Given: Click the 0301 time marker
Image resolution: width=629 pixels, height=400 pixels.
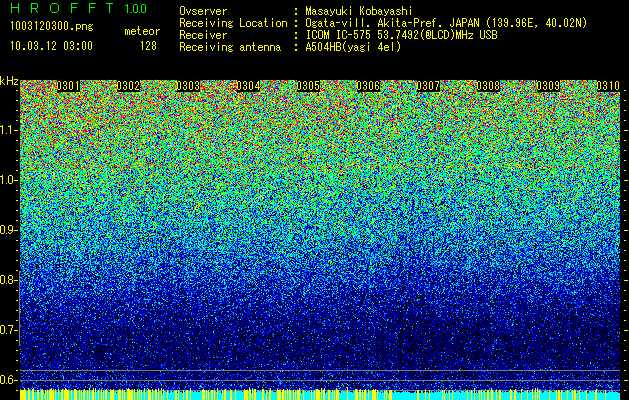Looking at the screenshot, I should point(68,86).
